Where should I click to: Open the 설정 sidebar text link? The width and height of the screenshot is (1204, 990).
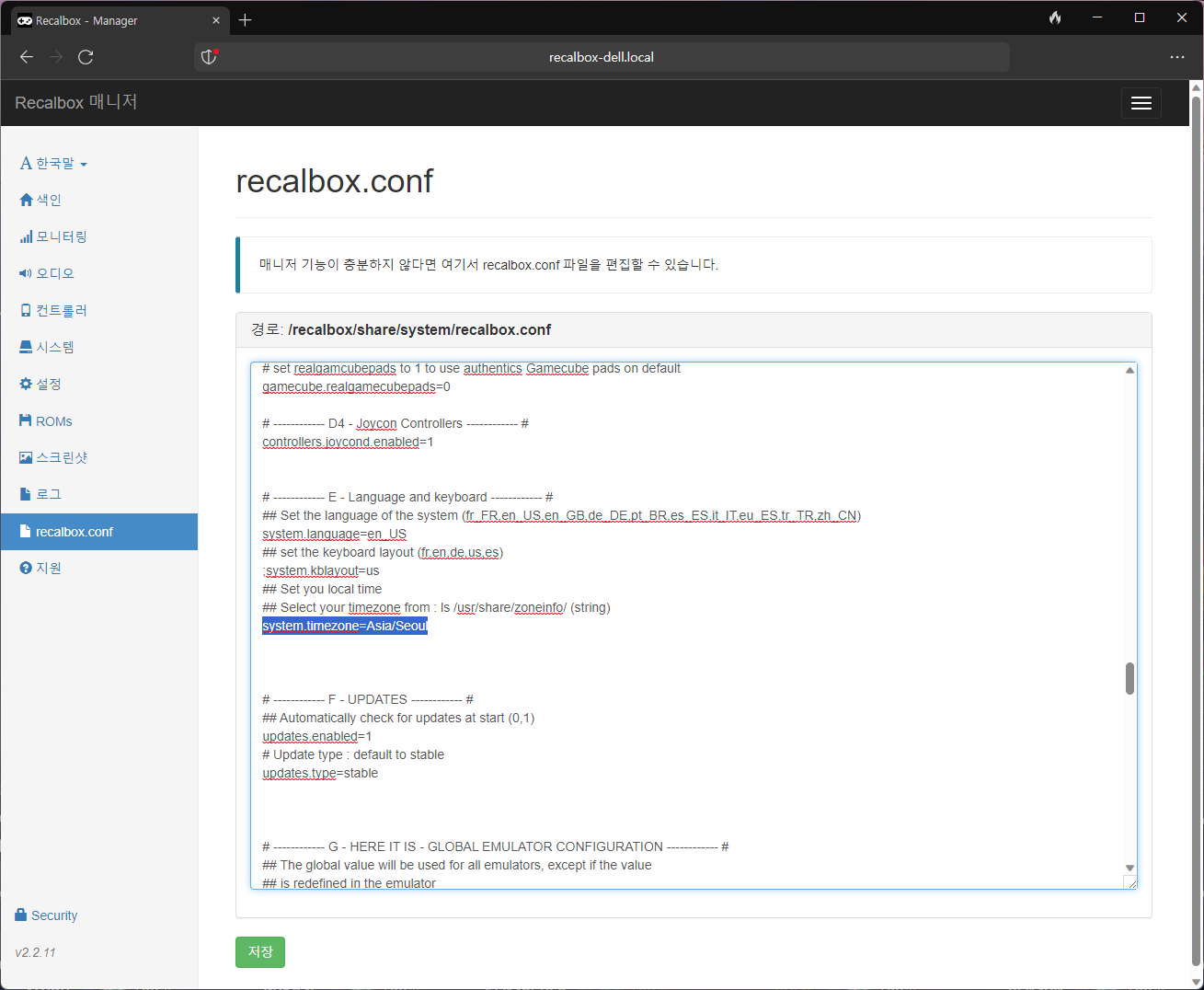coord(49,384)
